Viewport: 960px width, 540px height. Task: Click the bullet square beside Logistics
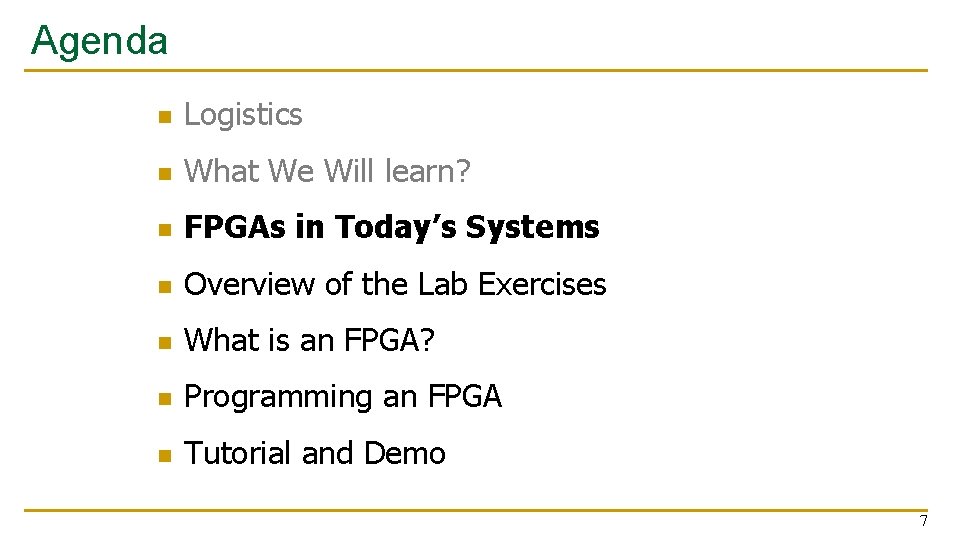click(x=165, y=117)
